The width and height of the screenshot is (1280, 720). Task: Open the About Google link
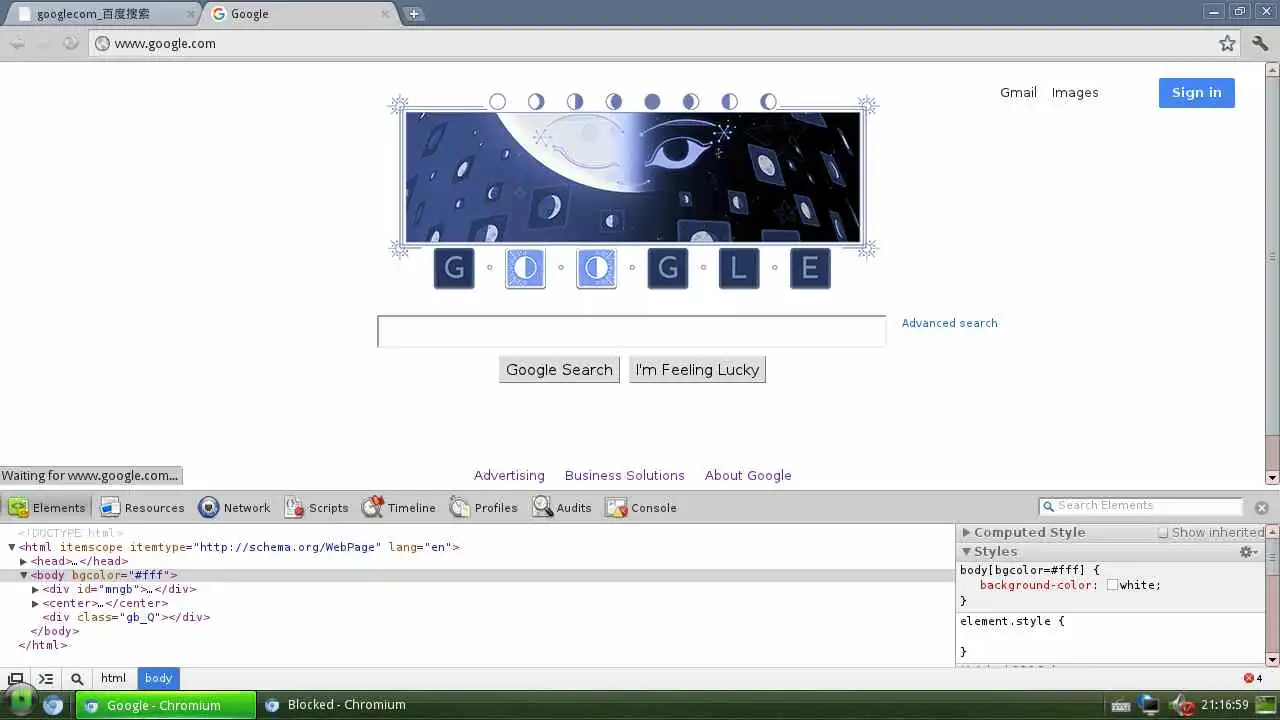tap(748, 476)
